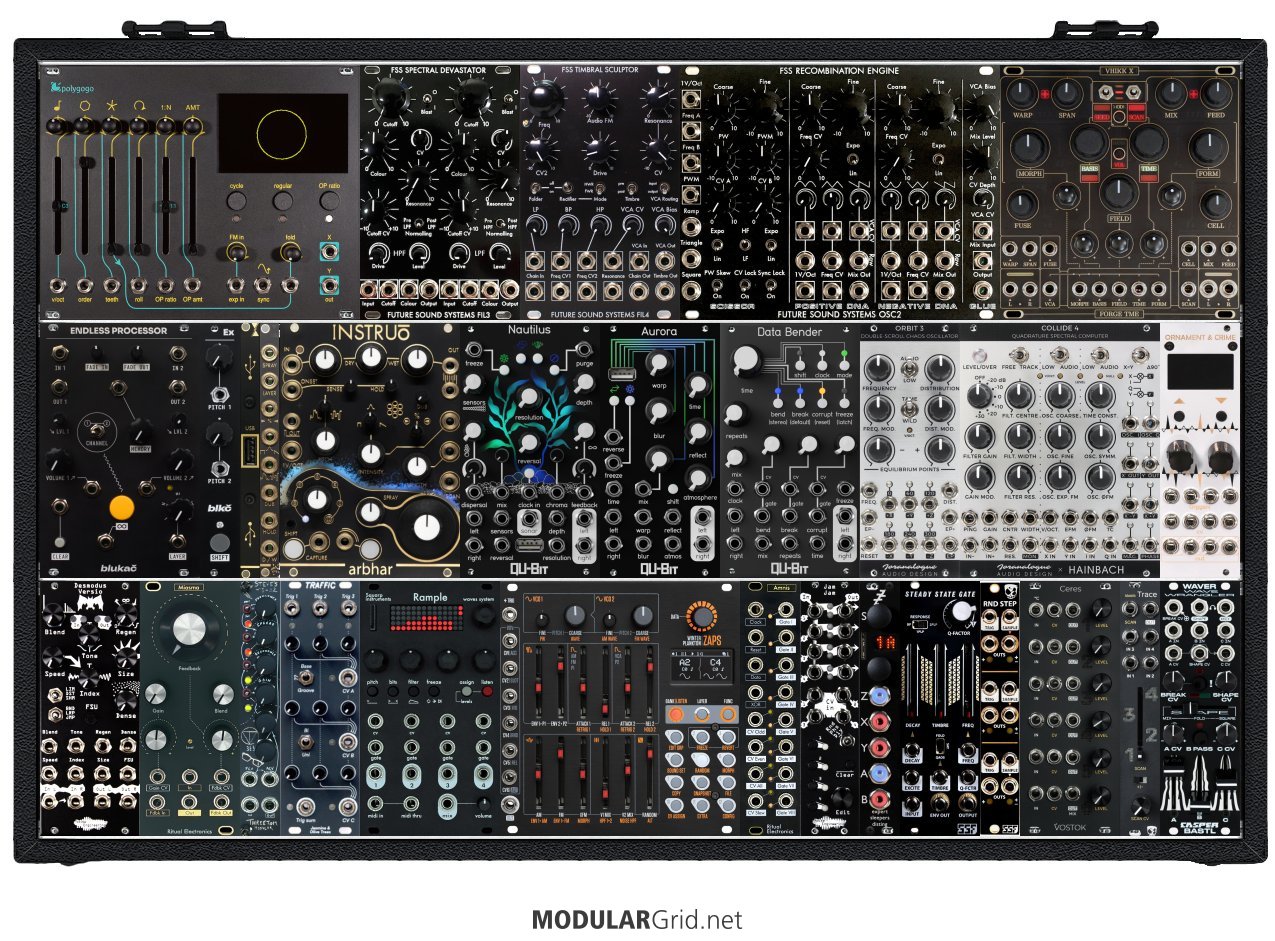This screenshot has height=941, width=1275.
Task: Click the star teeth icon on polygogo
Action: tap(112, 104)
